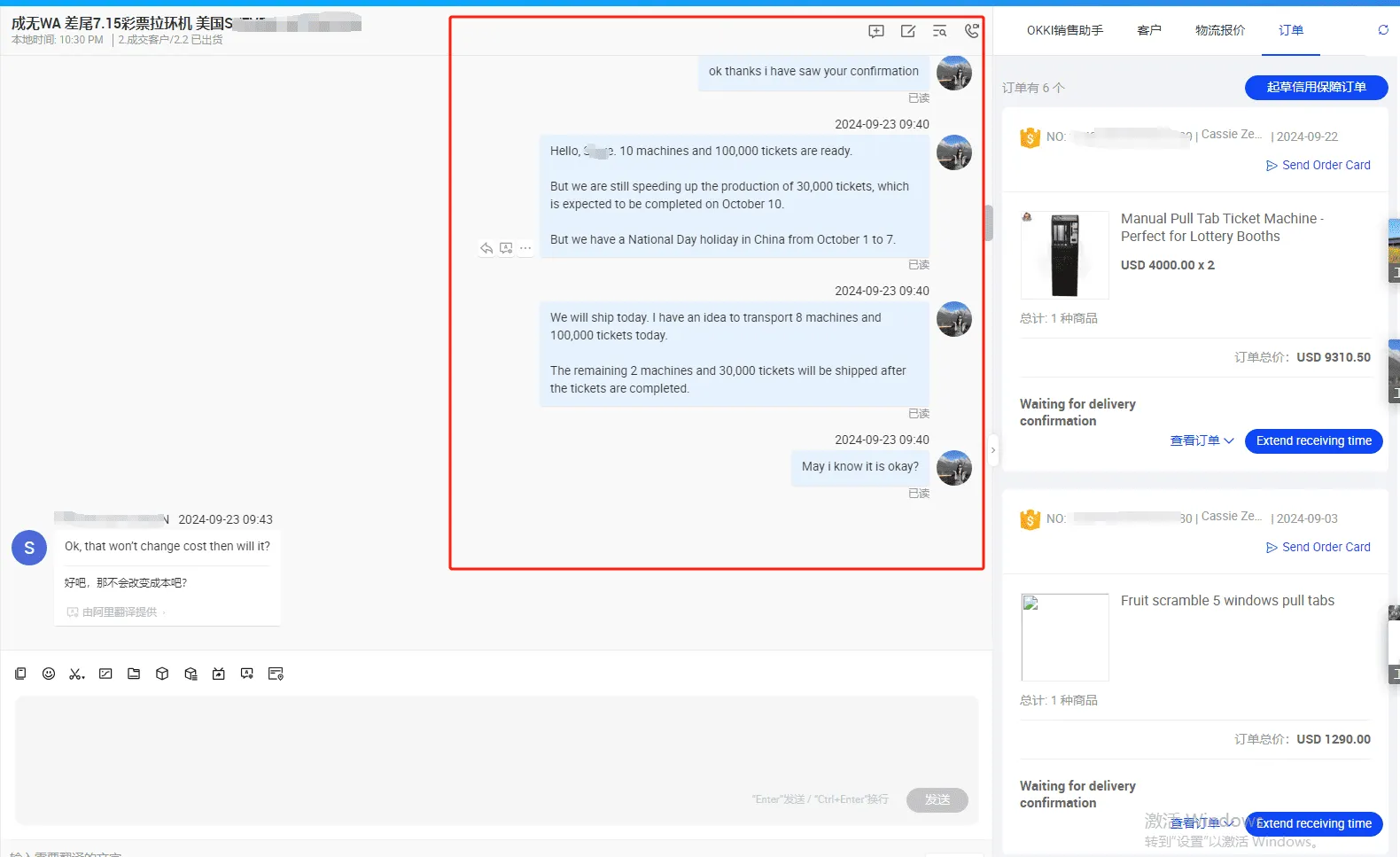
Task: Send Order Card for the 2024-09-22 order
Action: coord(1318,165)
